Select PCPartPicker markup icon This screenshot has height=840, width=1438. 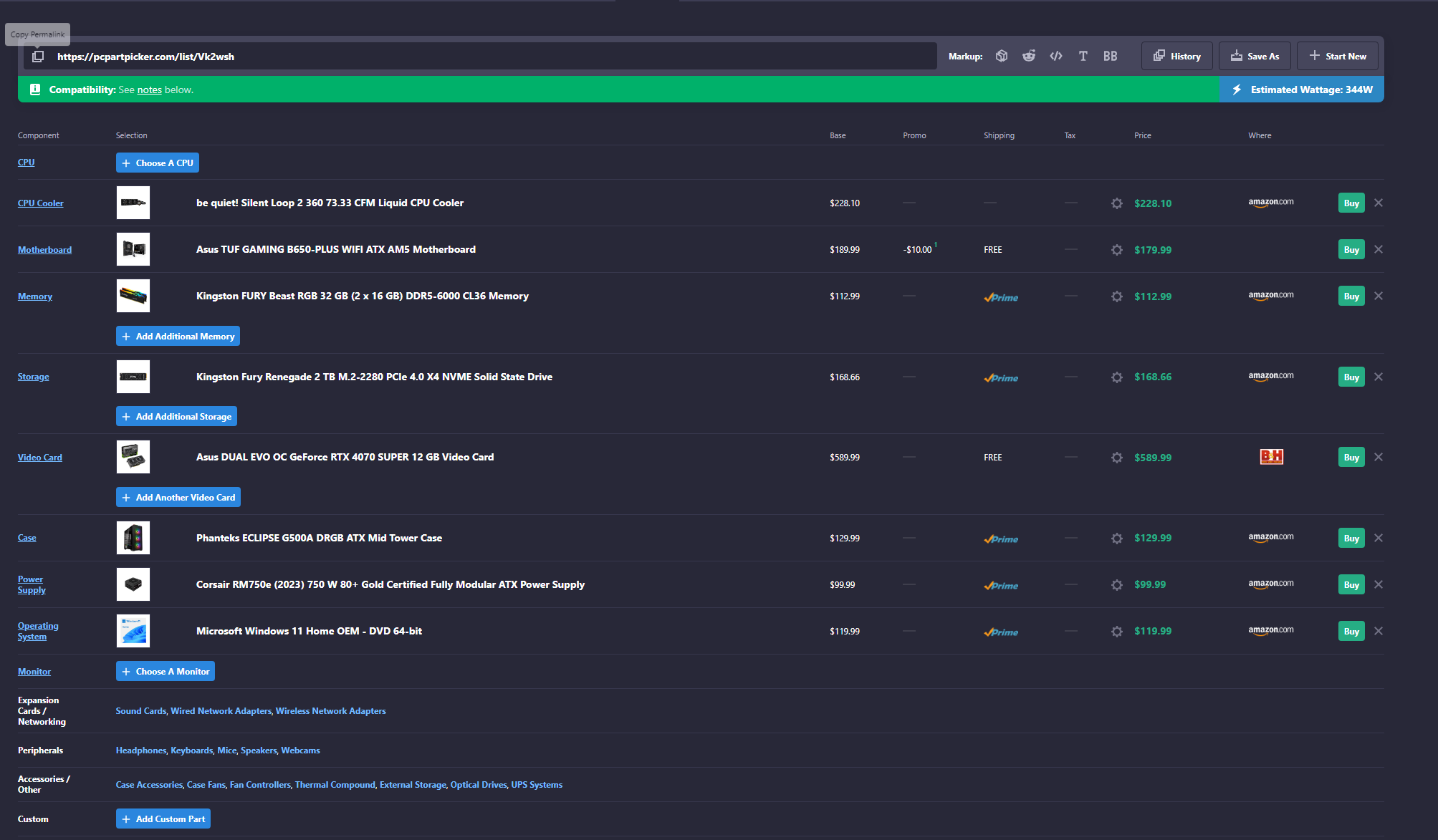click(x=1002, y=56)
